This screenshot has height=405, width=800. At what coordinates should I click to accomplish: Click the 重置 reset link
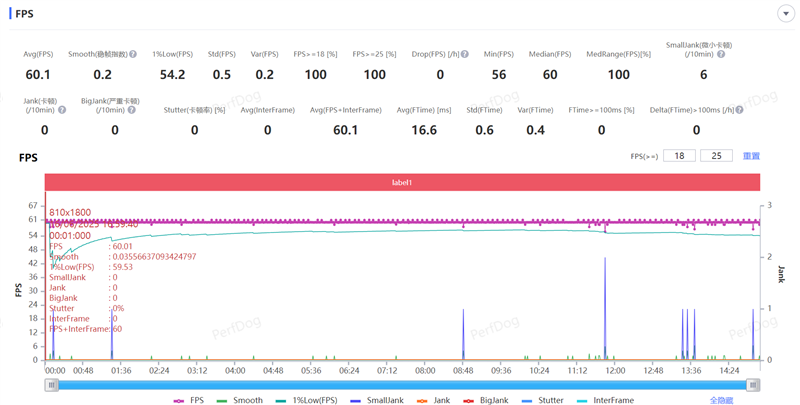pos(751,156)
